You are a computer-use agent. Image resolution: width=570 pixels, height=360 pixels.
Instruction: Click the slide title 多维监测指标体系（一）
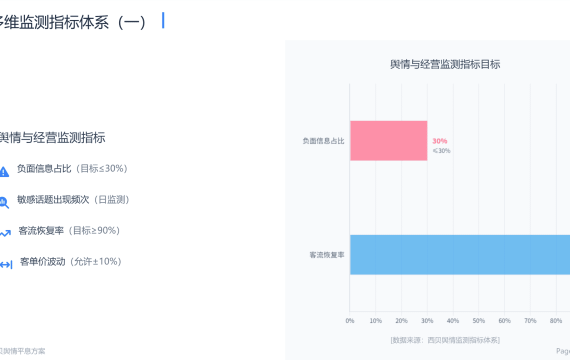coord(73,22)
